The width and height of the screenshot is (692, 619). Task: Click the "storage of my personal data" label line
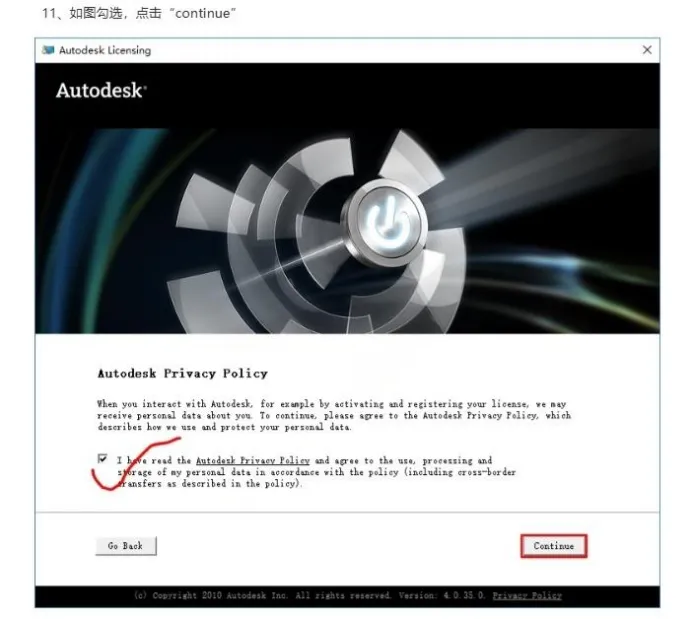(x=316, y=472)
